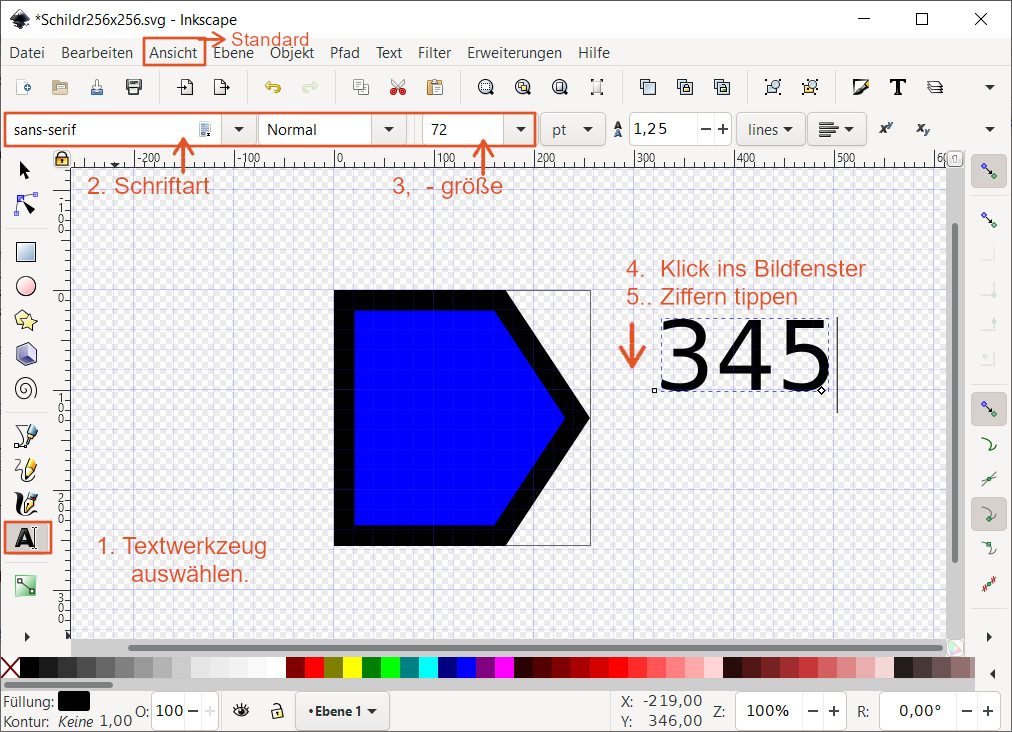Activate the Calligraphy tool
Viewport: 1012px width, 732px height.
click(26, 503)
